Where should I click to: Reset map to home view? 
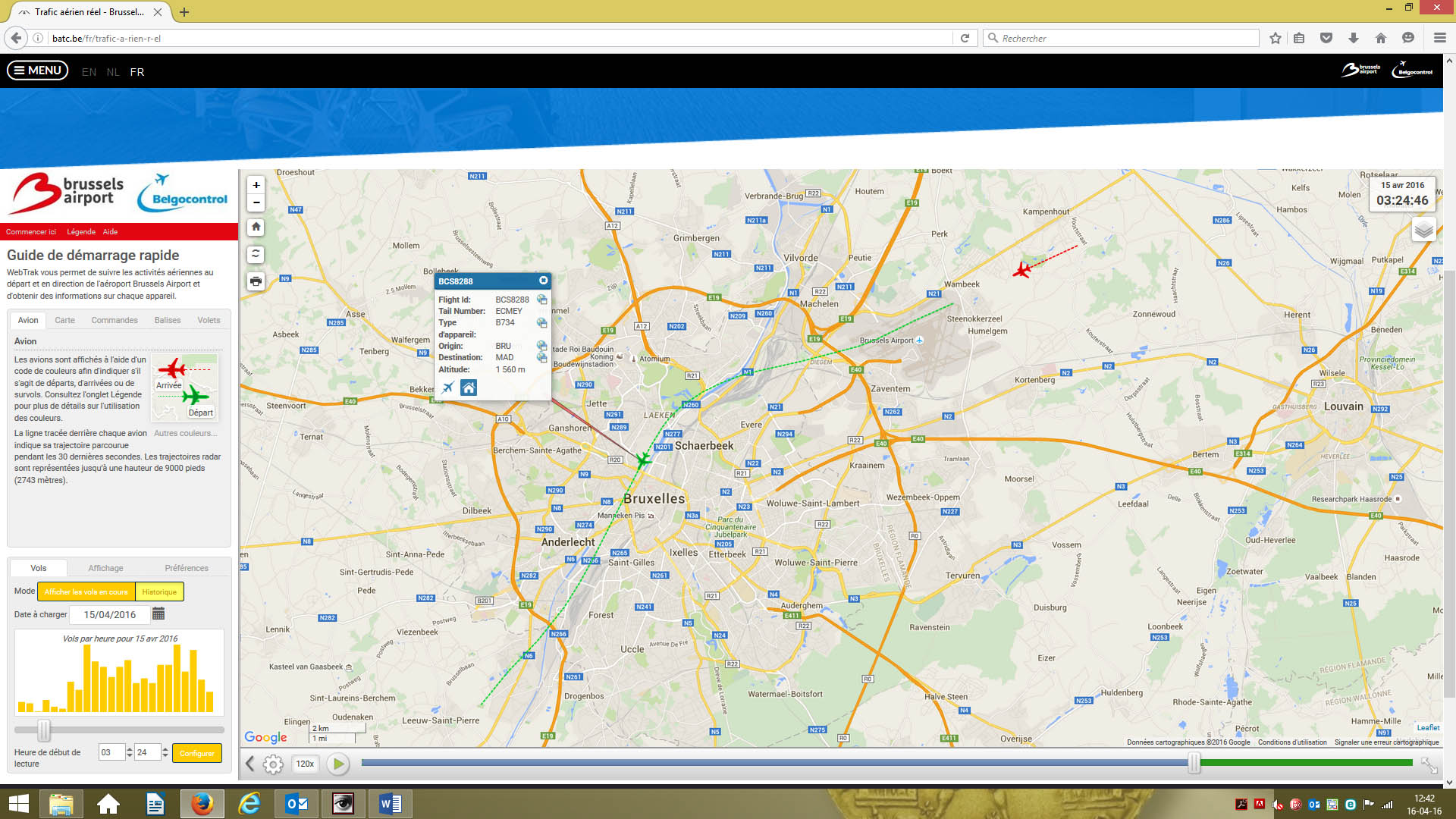click(x=256, y=227)
